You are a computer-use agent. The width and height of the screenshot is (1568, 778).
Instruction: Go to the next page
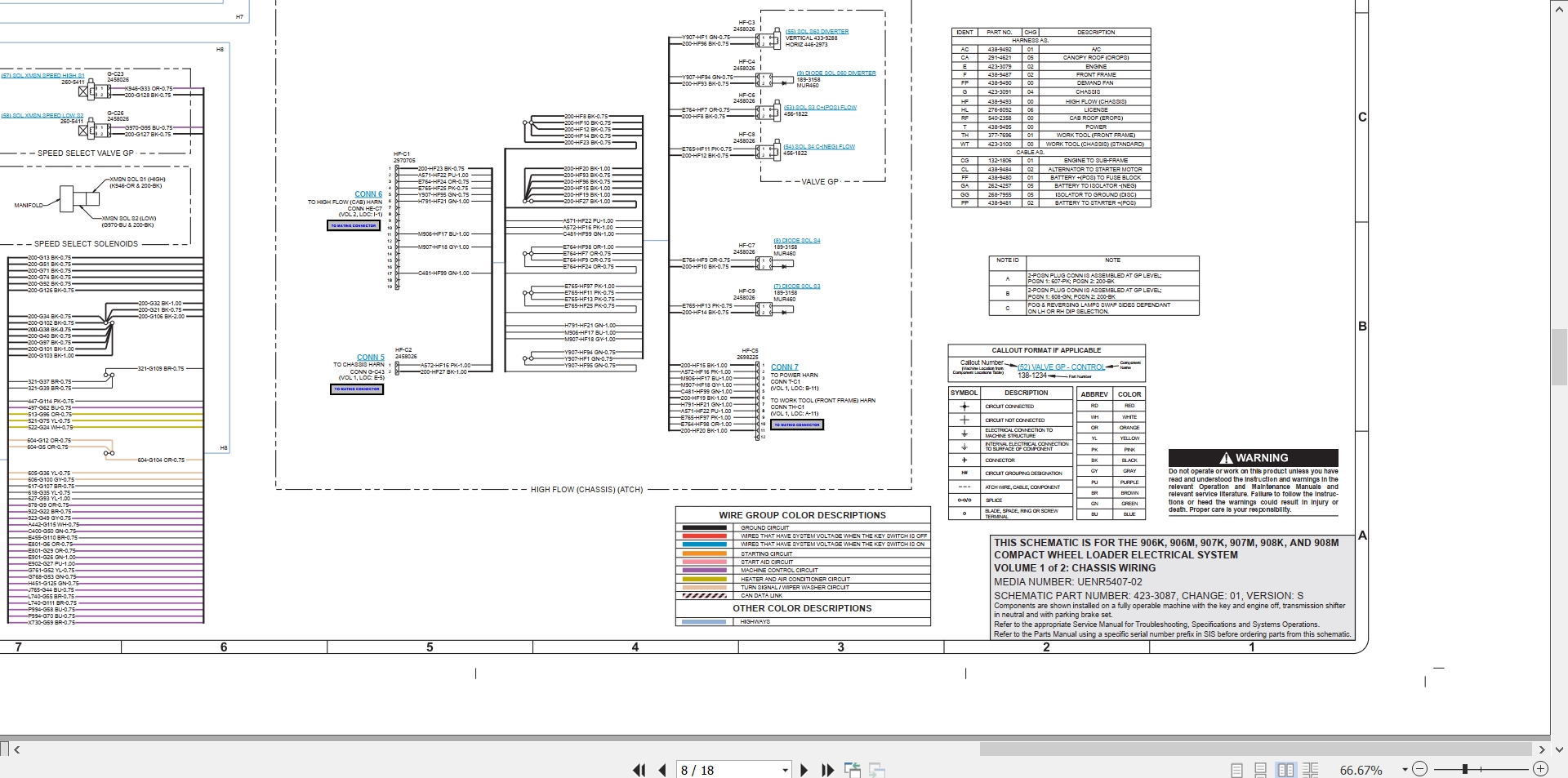[804, 770]
